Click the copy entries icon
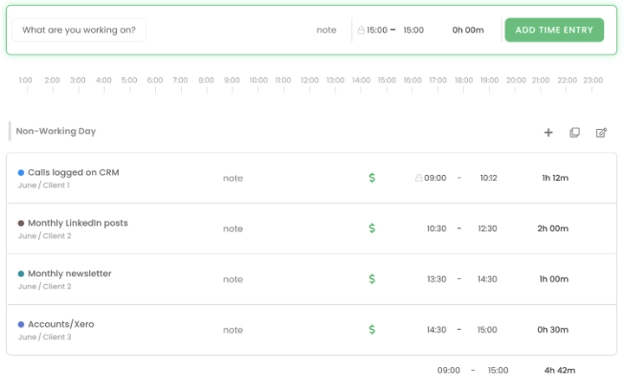 pos(574,133)
